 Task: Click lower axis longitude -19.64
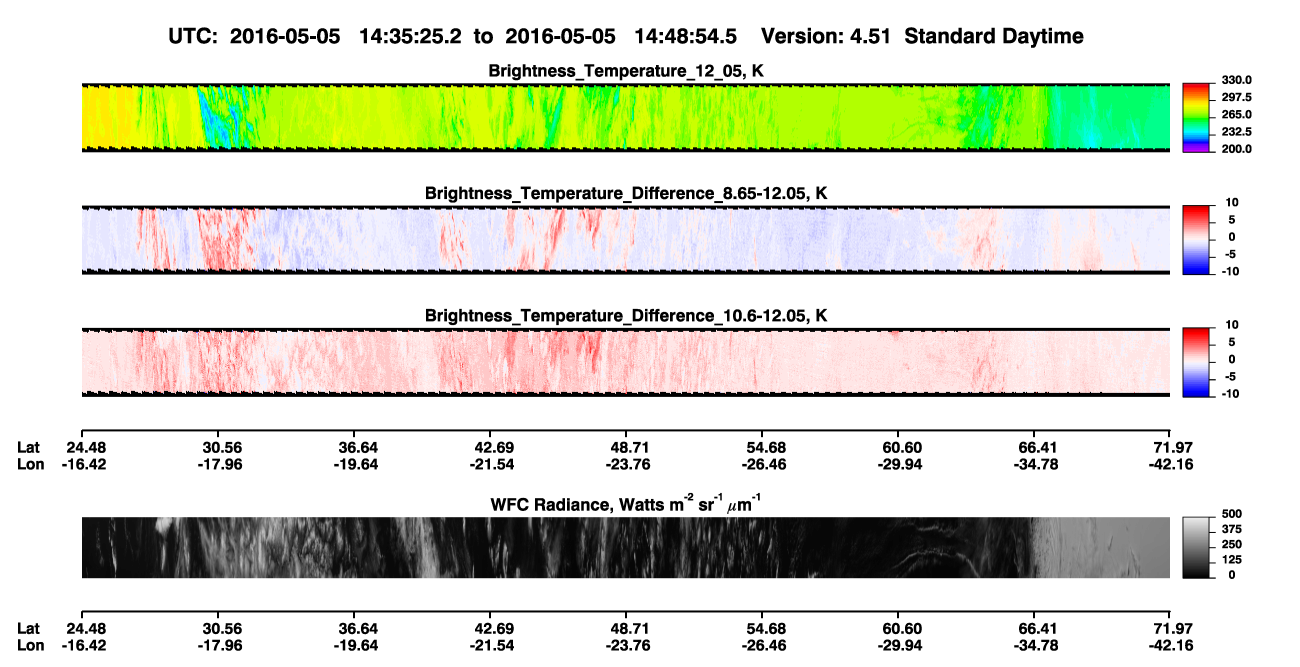[354, 645]
